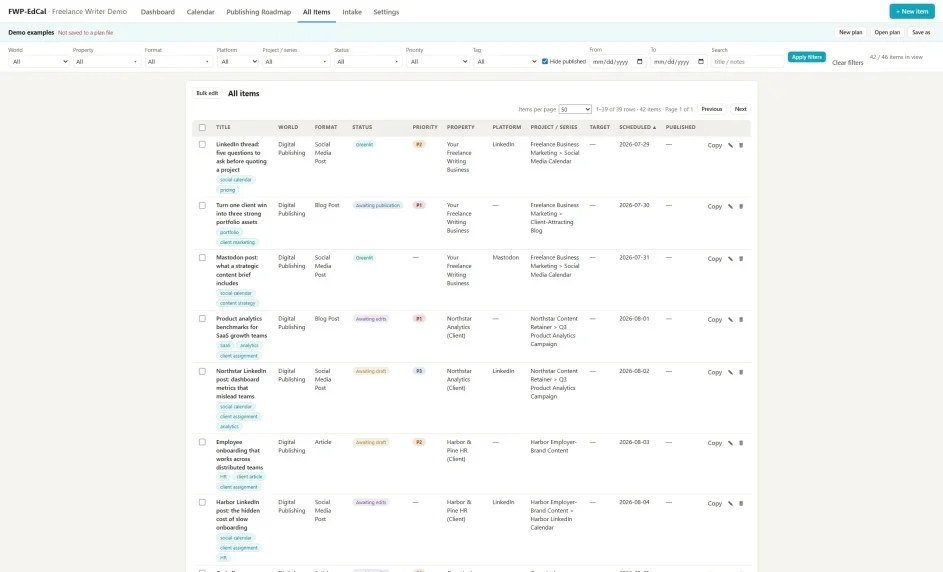The width and height of the screenshot is (943, 572).
Task: Open the Priority filter dropdown
Action: point(437,61)
